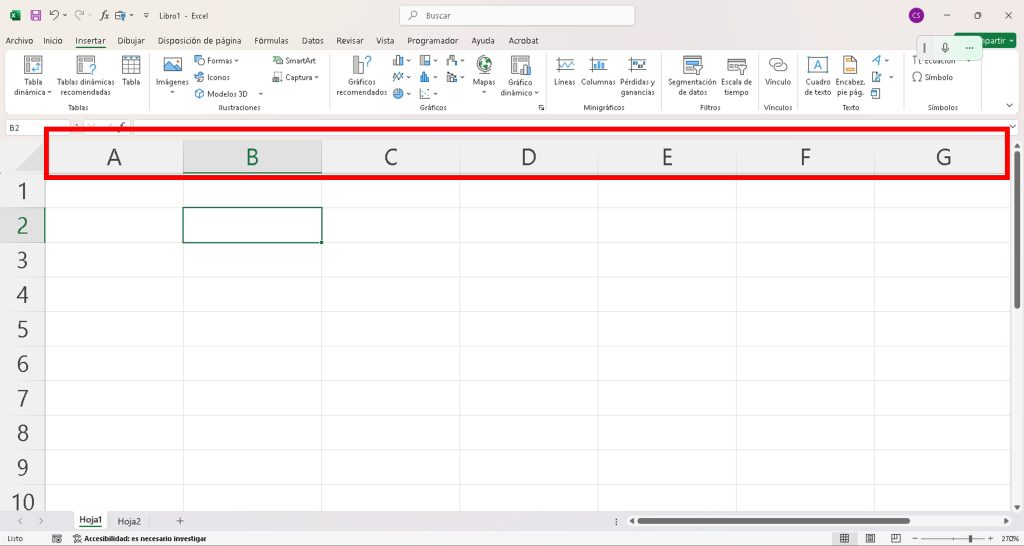Click the Símbolo button
This screenshot has width=1024, height=546.
pos(932,77)
